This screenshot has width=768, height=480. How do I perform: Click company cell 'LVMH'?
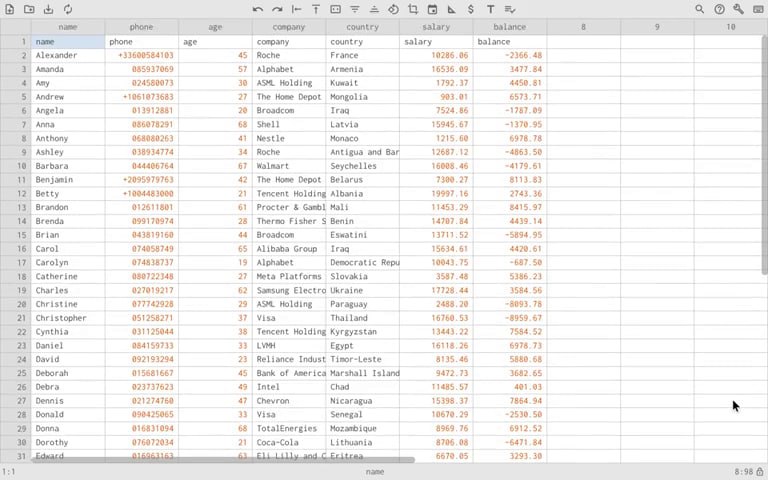(289, 345)
